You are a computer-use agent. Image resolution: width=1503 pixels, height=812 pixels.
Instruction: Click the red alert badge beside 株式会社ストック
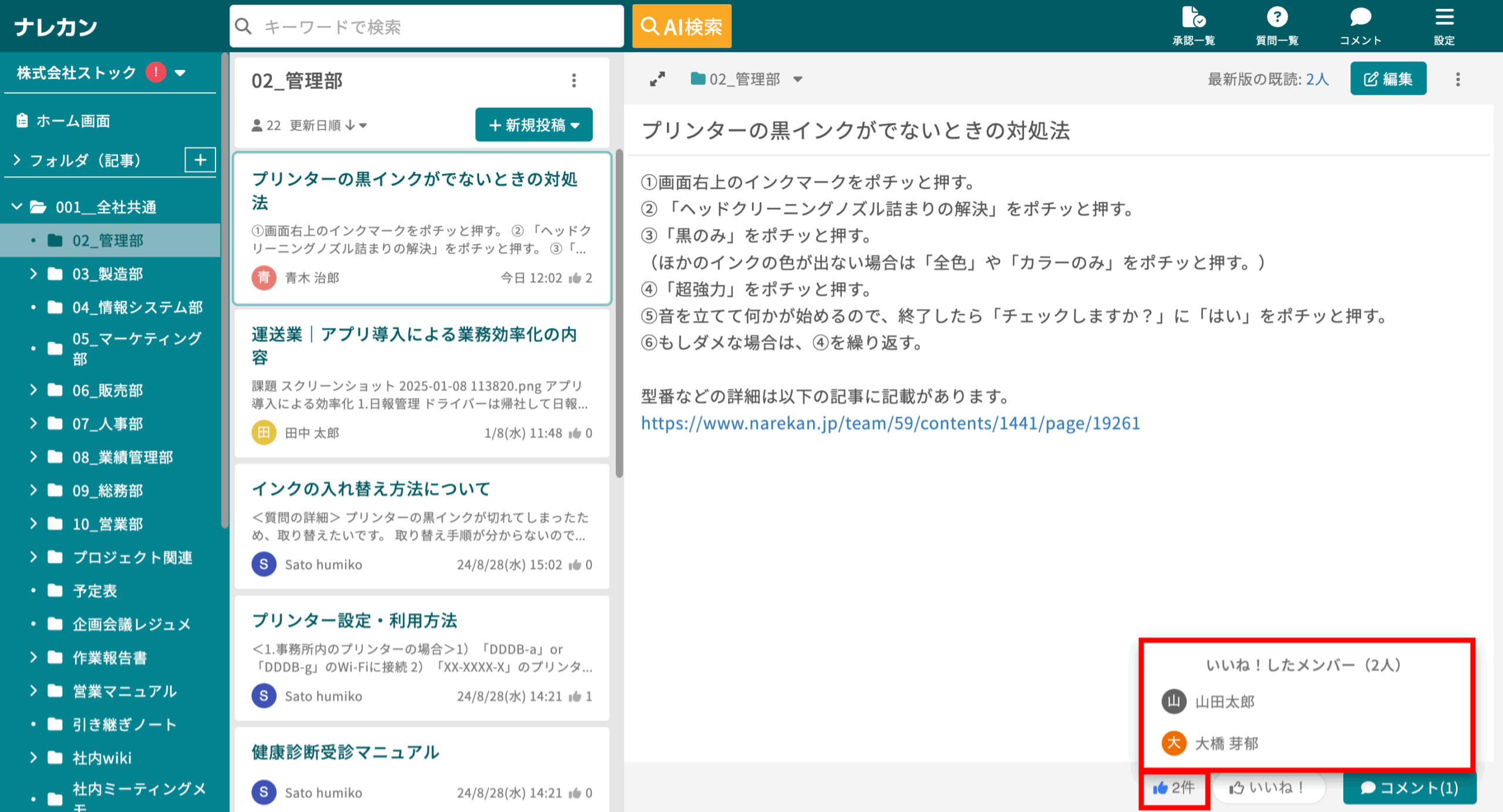coord(156,72)
